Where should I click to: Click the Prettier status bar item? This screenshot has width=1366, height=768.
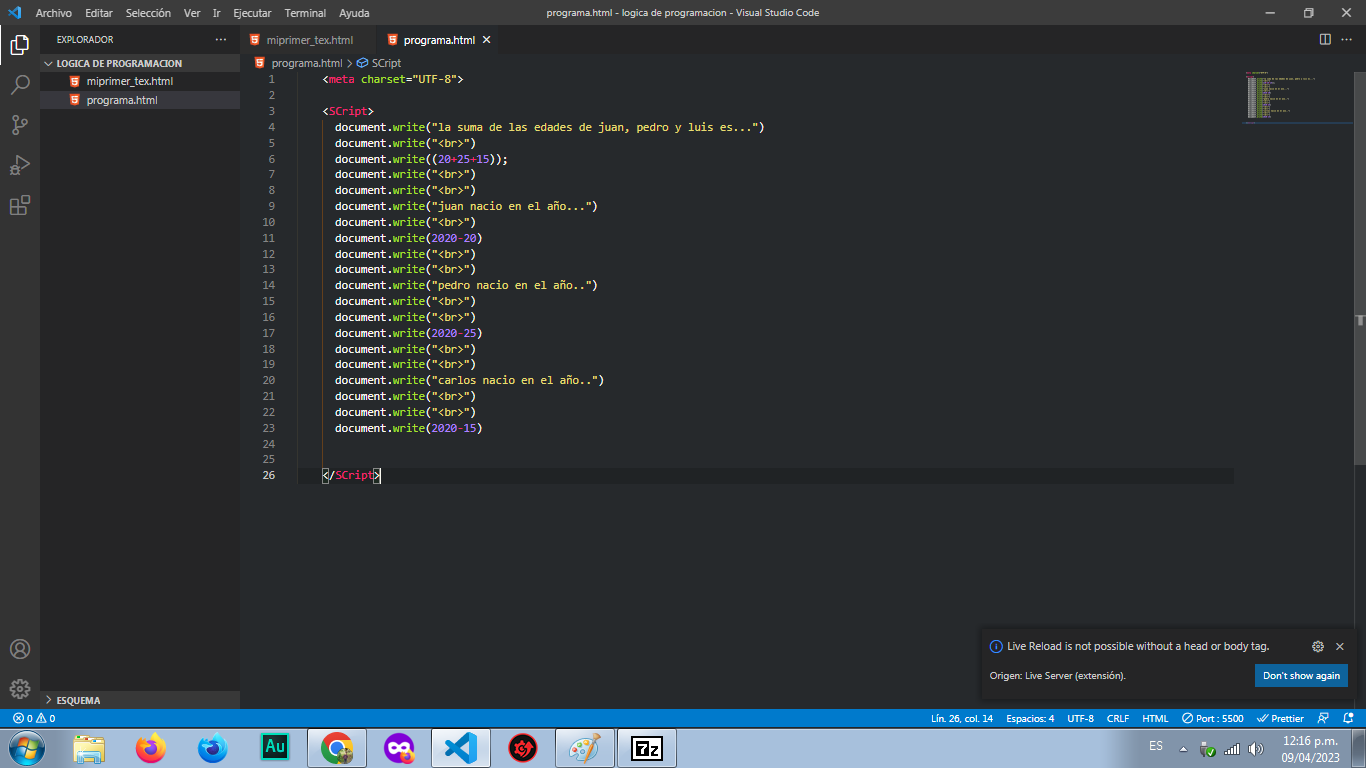point(1280,718)
